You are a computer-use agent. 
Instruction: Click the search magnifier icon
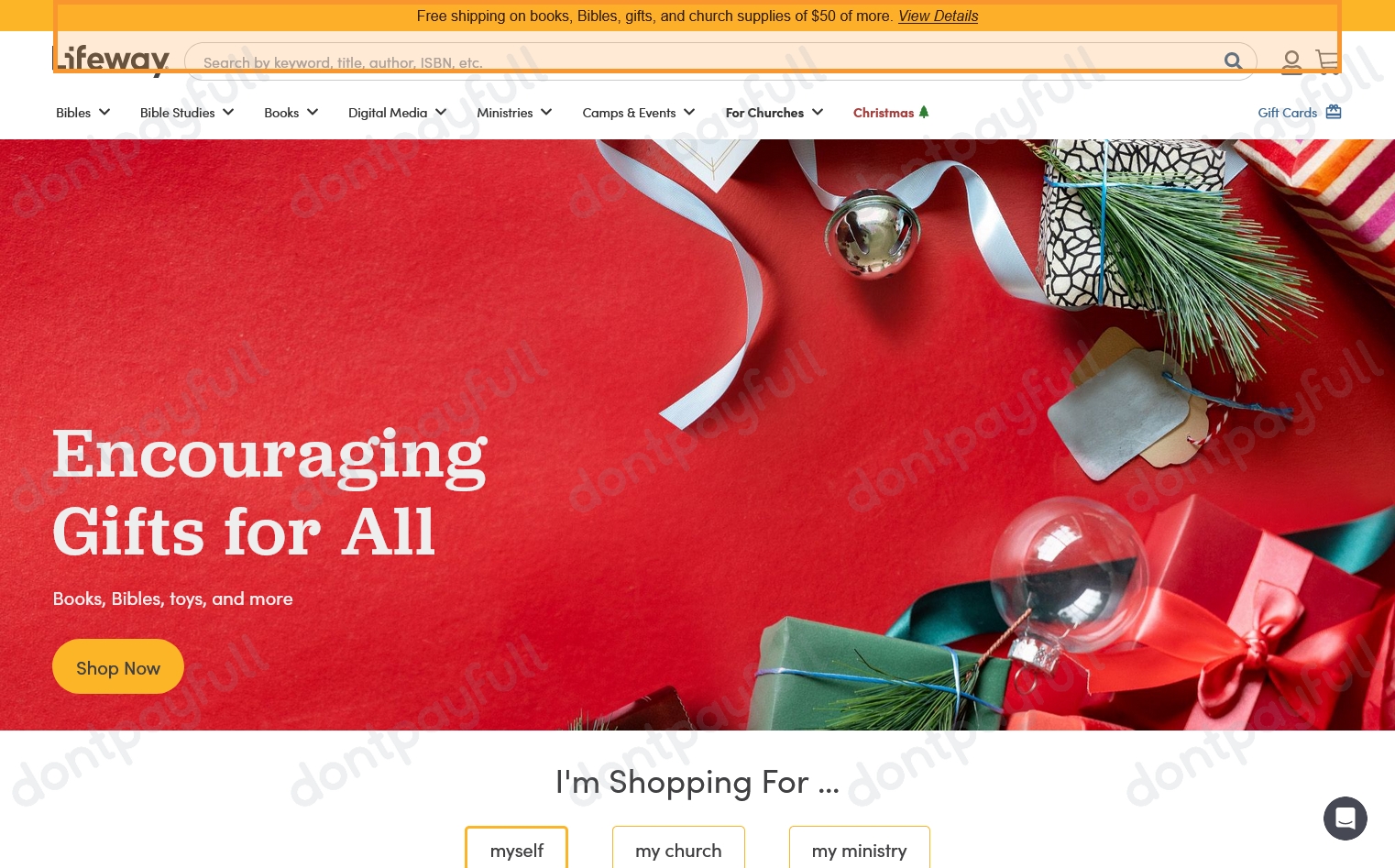click(1234, 61)
